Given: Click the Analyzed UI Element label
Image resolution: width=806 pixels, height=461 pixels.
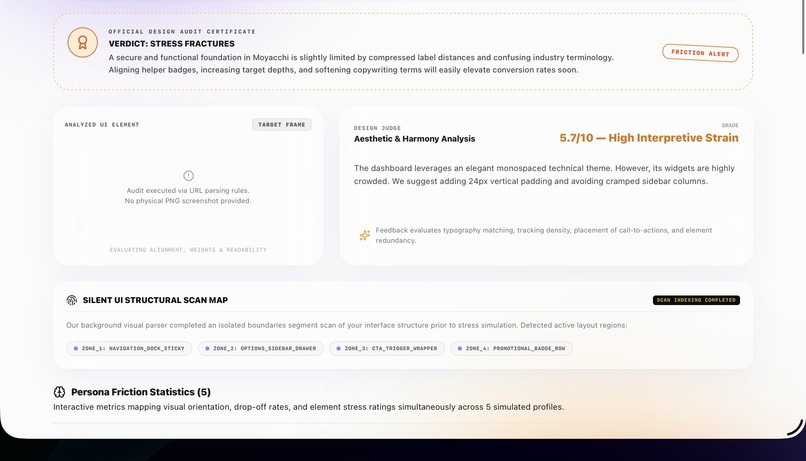Looking at the screenshot, I should [102, 124].
